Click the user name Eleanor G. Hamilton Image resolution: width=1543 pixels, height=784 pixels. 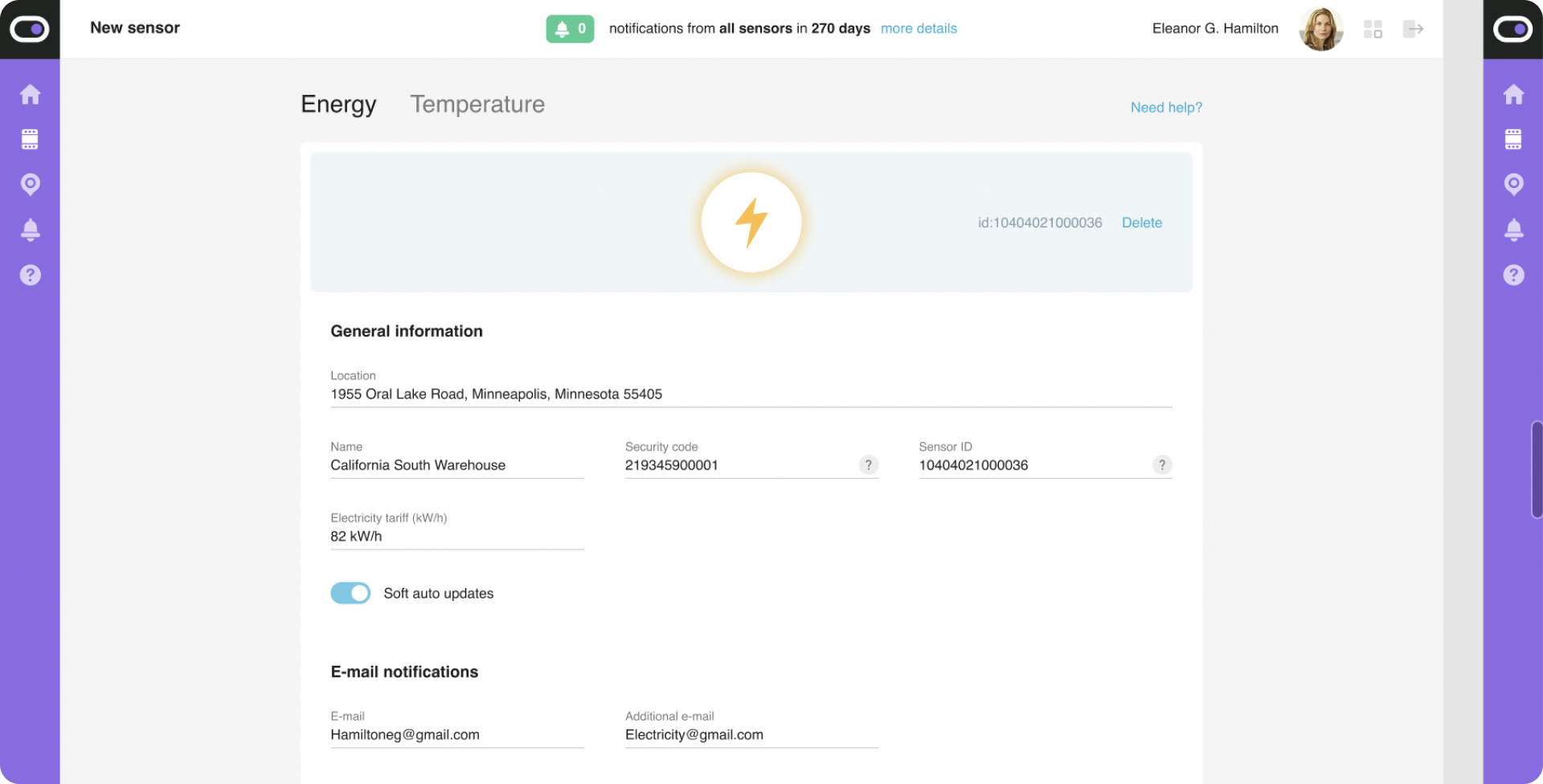point(1215,29)
